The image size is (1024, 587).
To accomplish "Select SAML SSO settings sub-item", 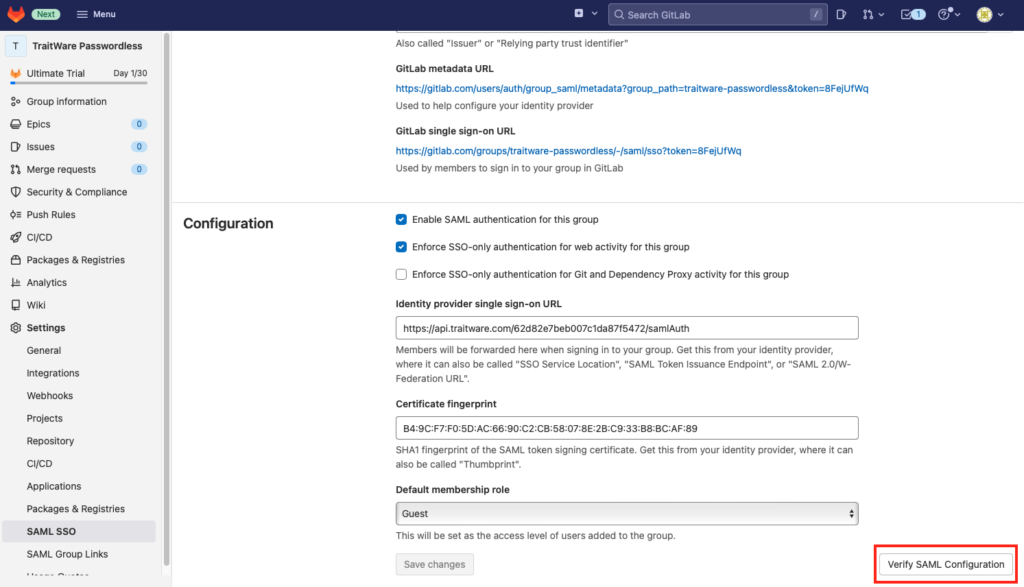I will (79, 531).
